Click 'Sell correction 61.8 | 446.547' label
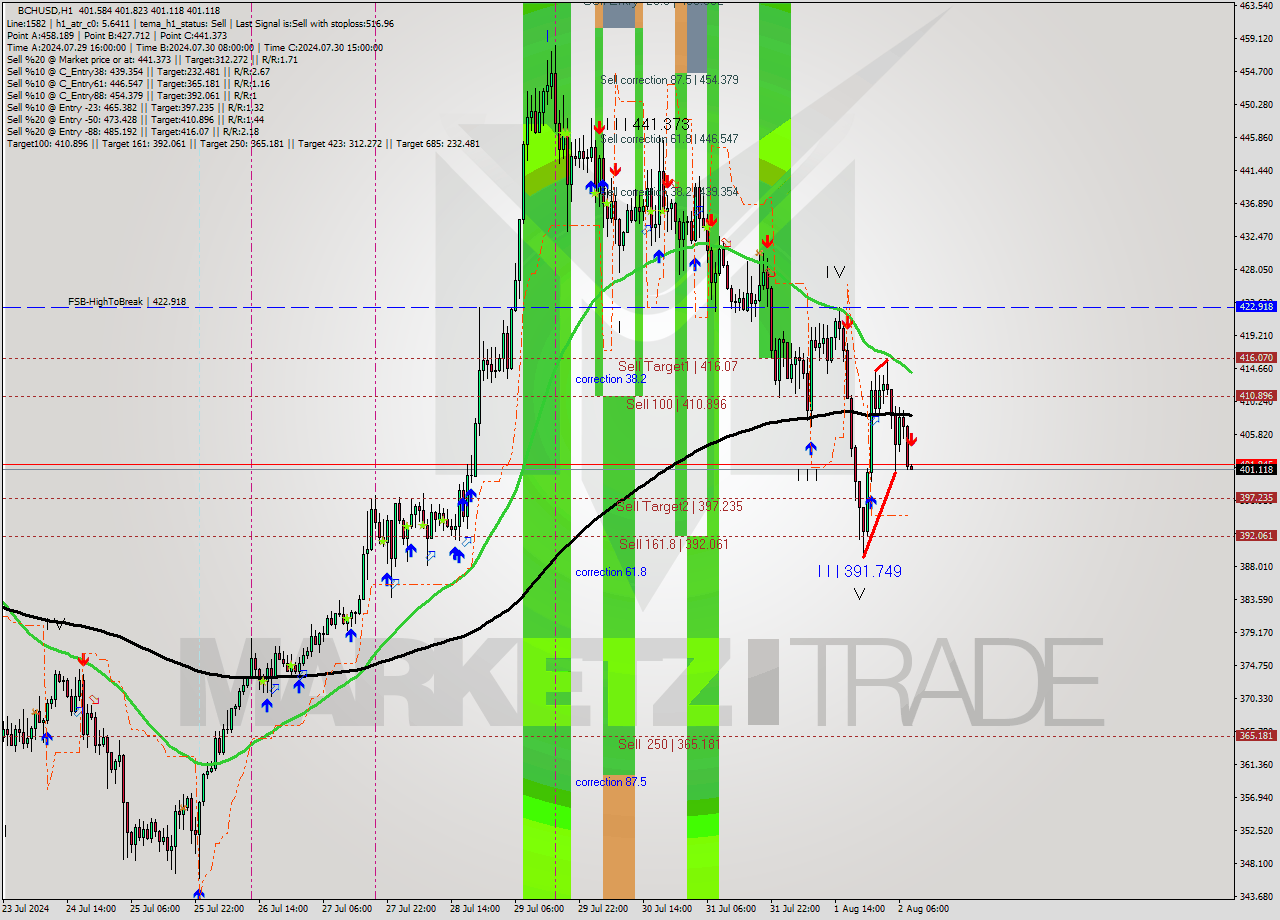1280x920 pixels. click(670, 139)
